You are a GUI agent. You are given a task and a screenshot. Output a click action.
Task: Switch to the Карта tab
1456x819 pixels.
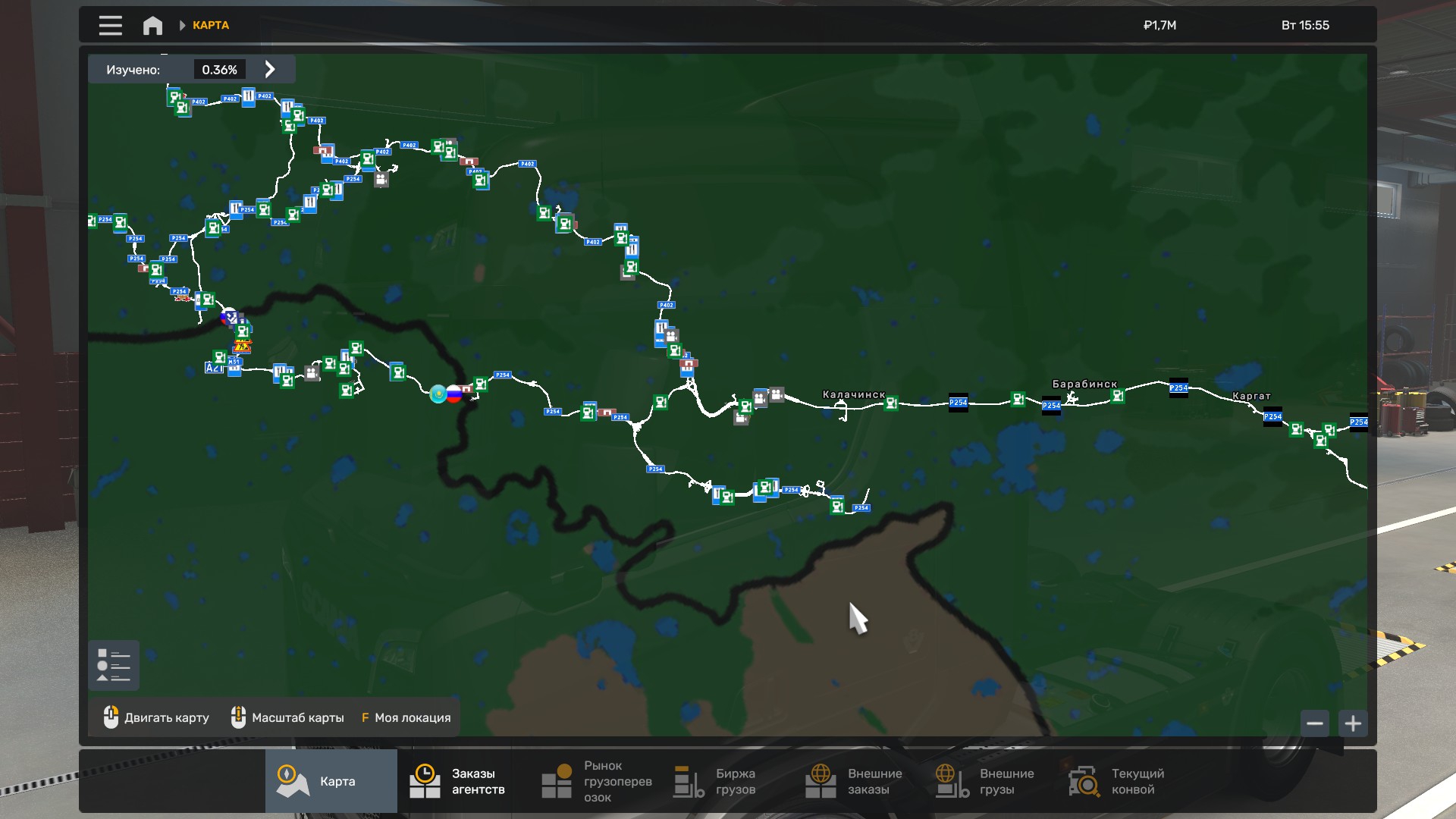[x=331, y=781]
